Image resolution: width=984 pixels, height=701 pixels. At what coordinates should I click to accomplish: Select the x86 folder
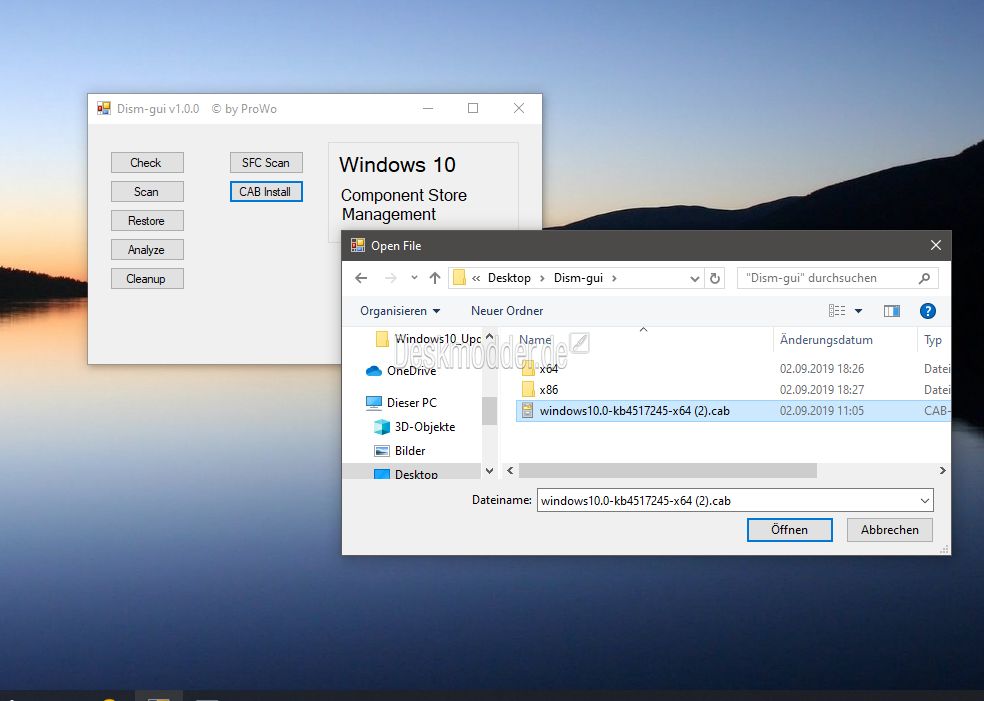coord(548,390)
